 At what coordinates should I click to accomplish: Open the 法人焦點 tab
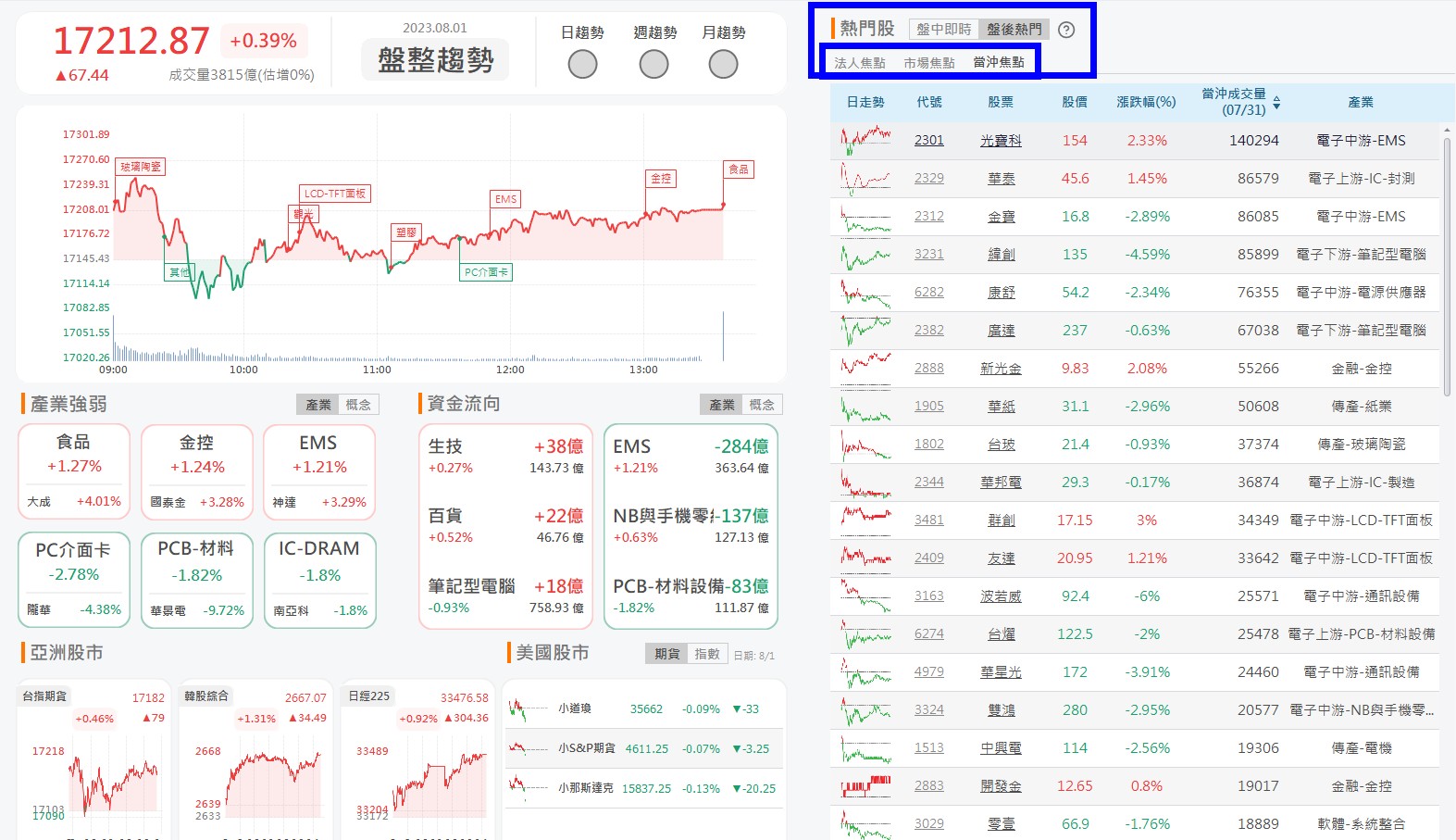click(x=860, y=63)
